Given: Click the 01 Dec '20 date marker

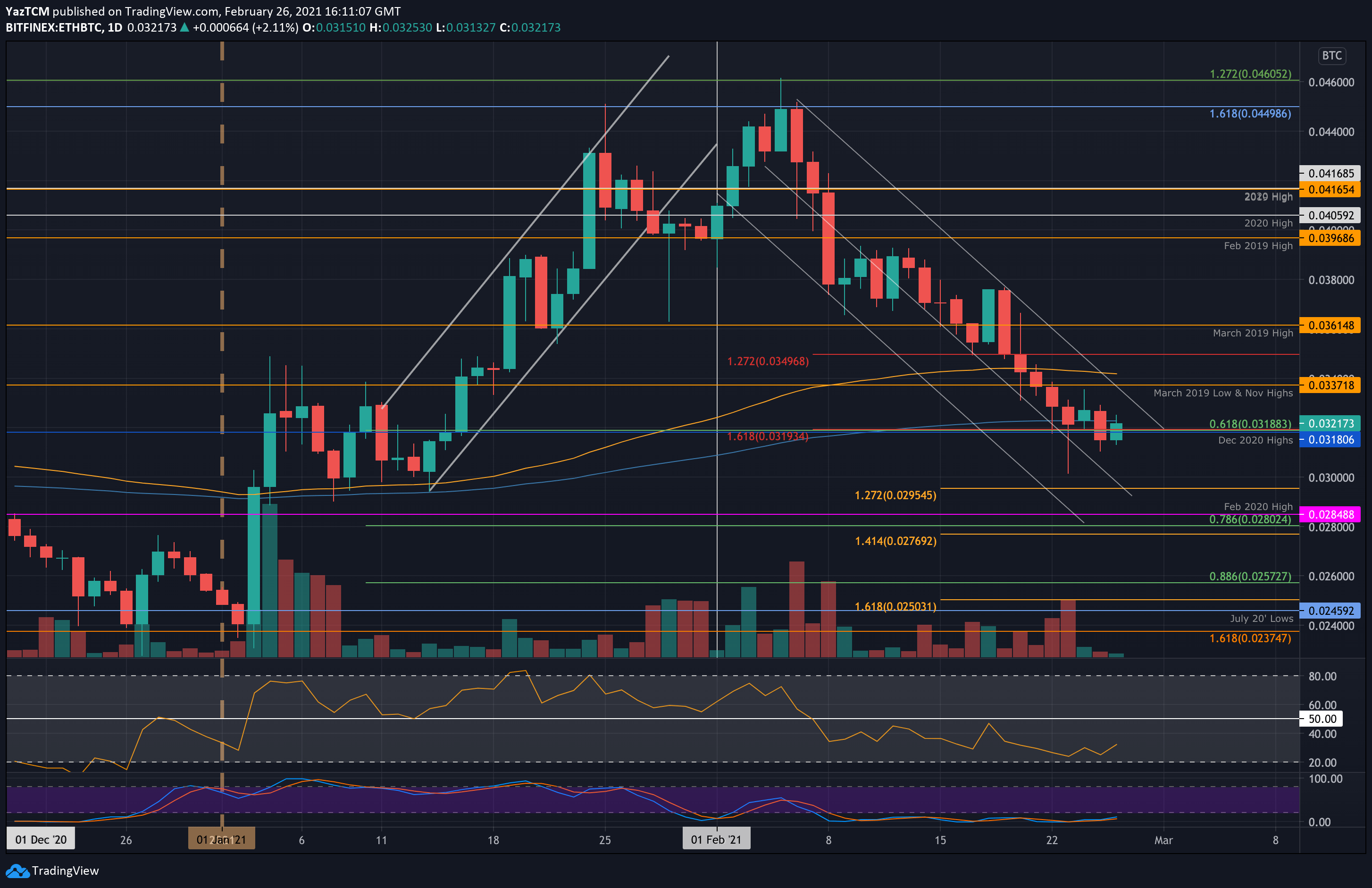Looking at the screenshot, I should pos(41,839).
